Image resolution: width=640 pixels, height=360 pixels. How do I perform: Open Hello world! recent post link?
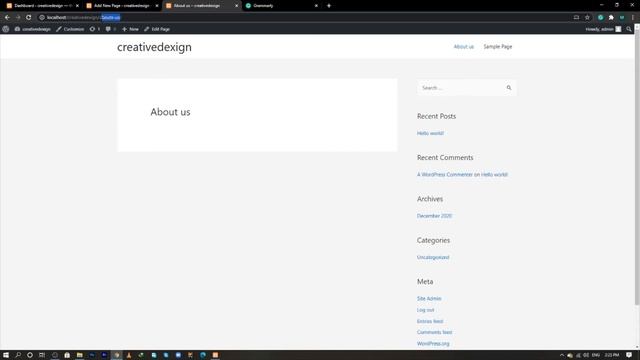430,133
